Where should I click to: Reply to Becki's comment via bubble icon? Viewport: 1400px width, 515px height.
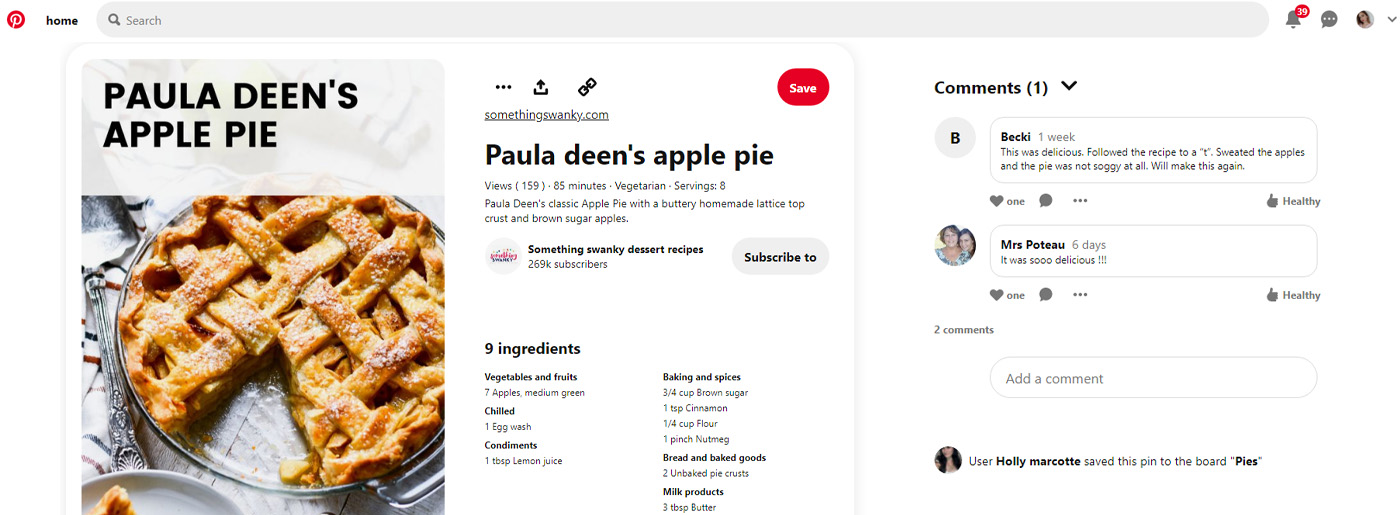click(x=1045, y=201)
